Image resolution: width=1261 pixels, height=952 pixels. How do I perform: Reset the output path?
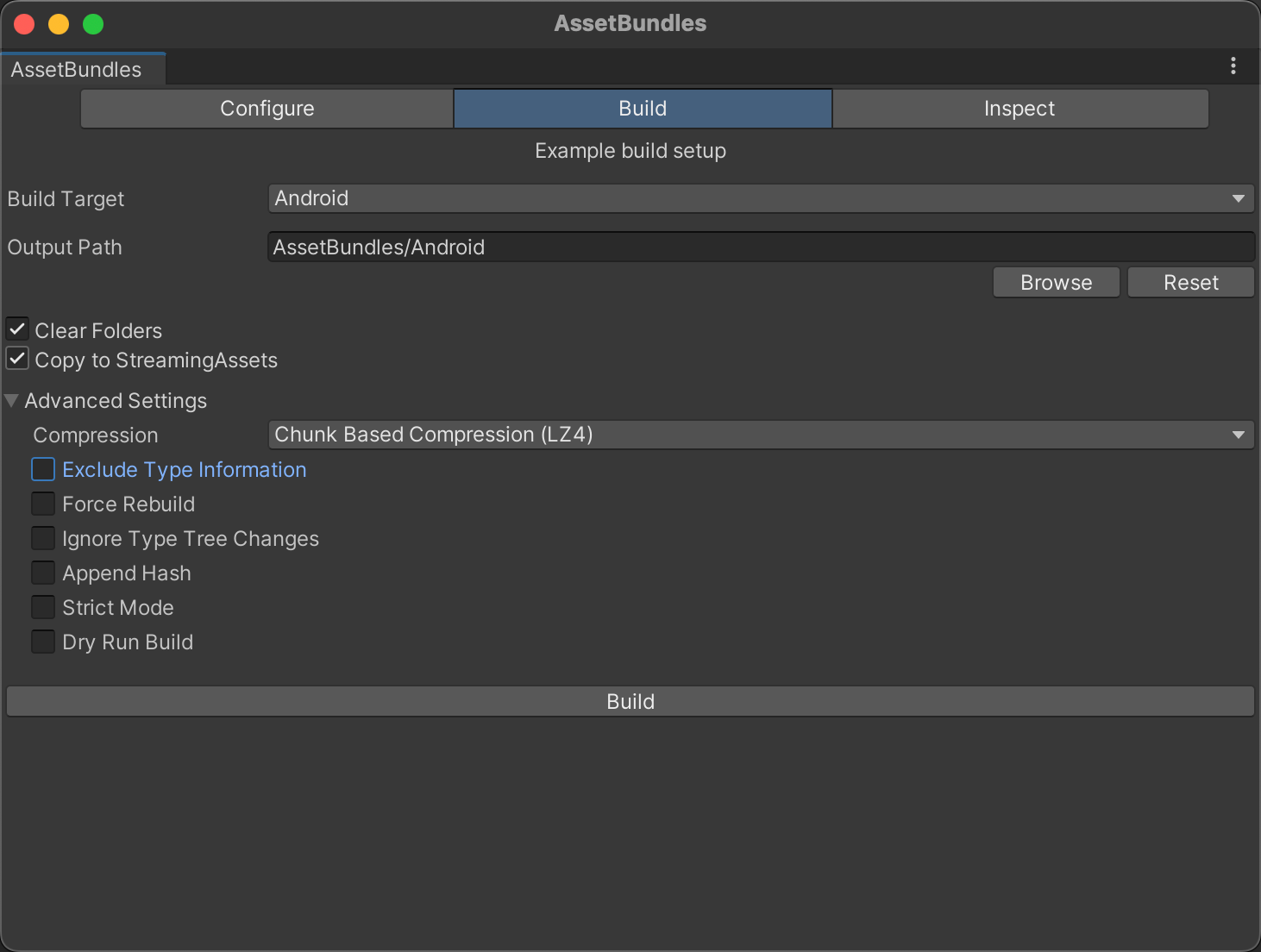pyautogui.click(x=1191, y=282)
